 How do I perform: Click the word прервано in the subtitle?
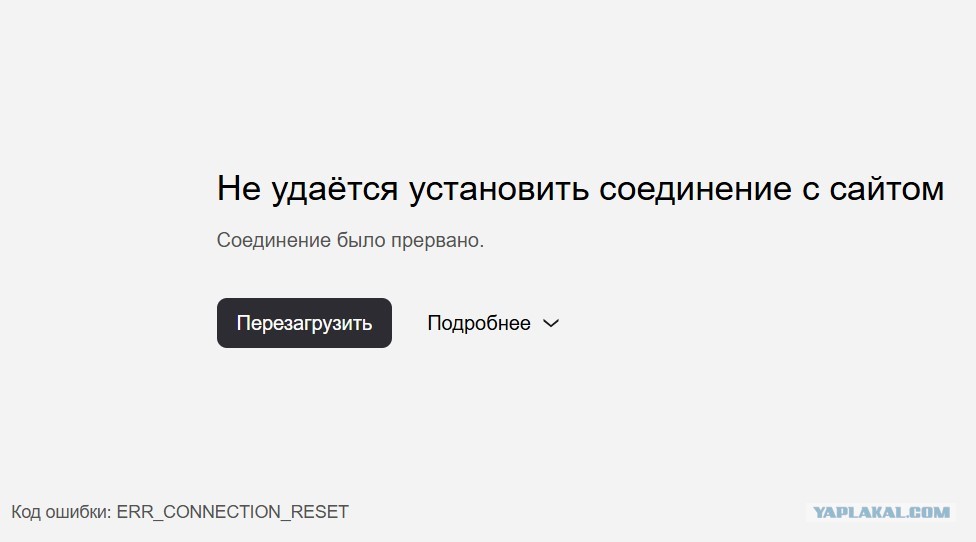[x=438, y=240]
